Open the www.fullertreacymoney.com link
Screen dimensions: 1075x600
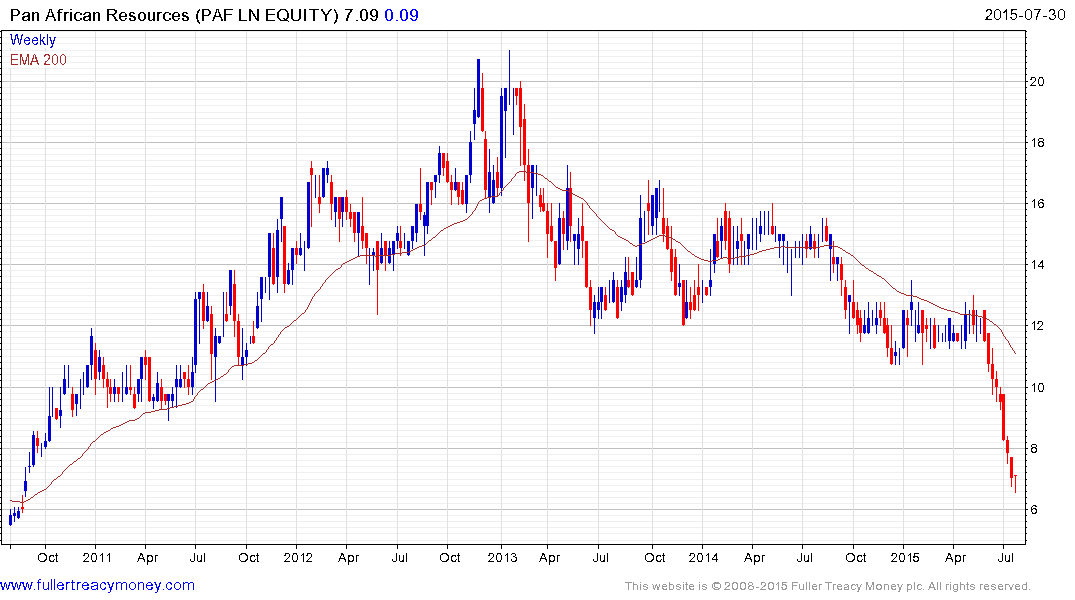pos(97,586)
